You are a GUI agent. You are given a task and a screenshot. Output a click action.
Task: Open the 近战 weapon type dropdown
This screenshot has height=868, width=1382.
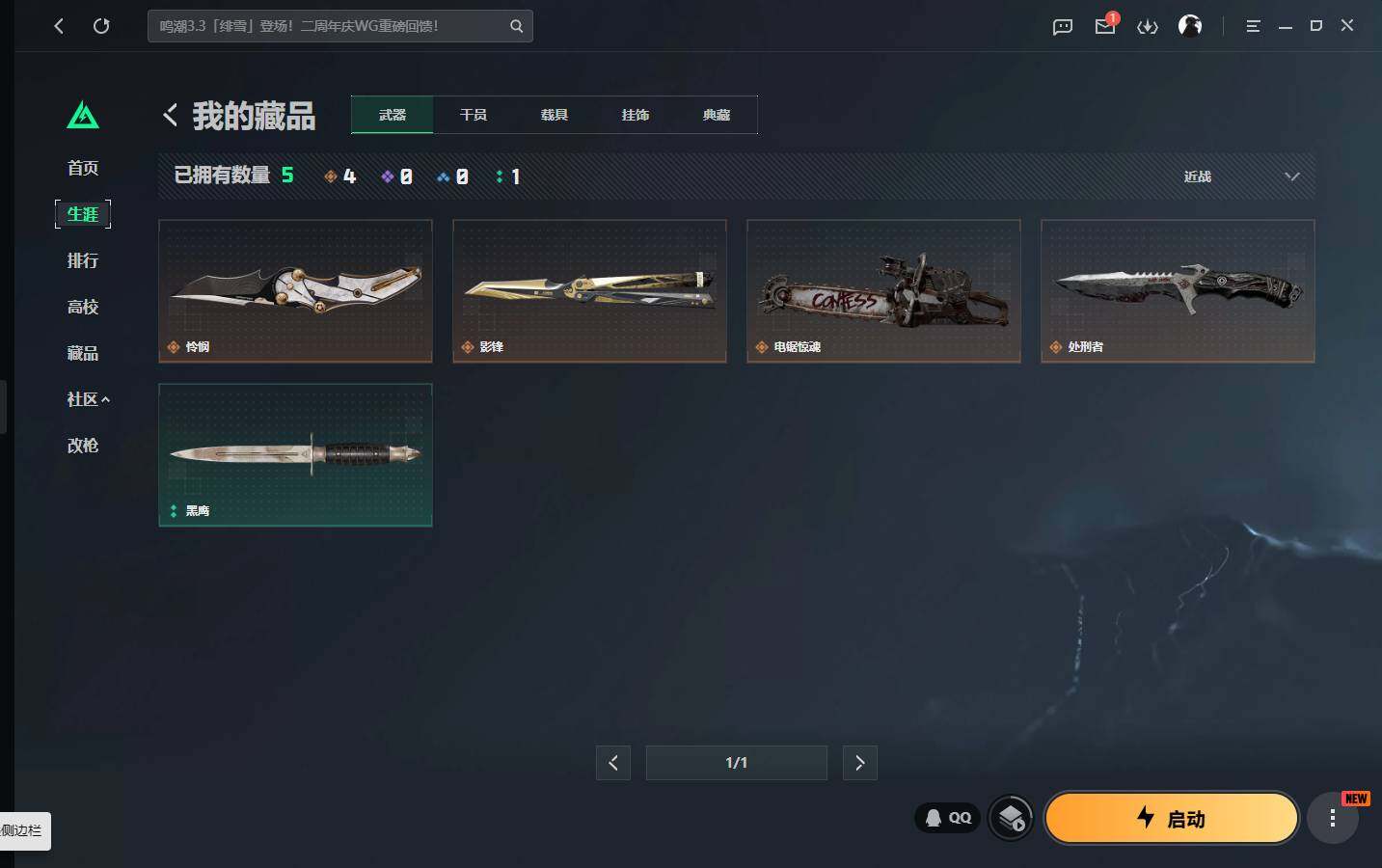click(x=1241, y=176)
